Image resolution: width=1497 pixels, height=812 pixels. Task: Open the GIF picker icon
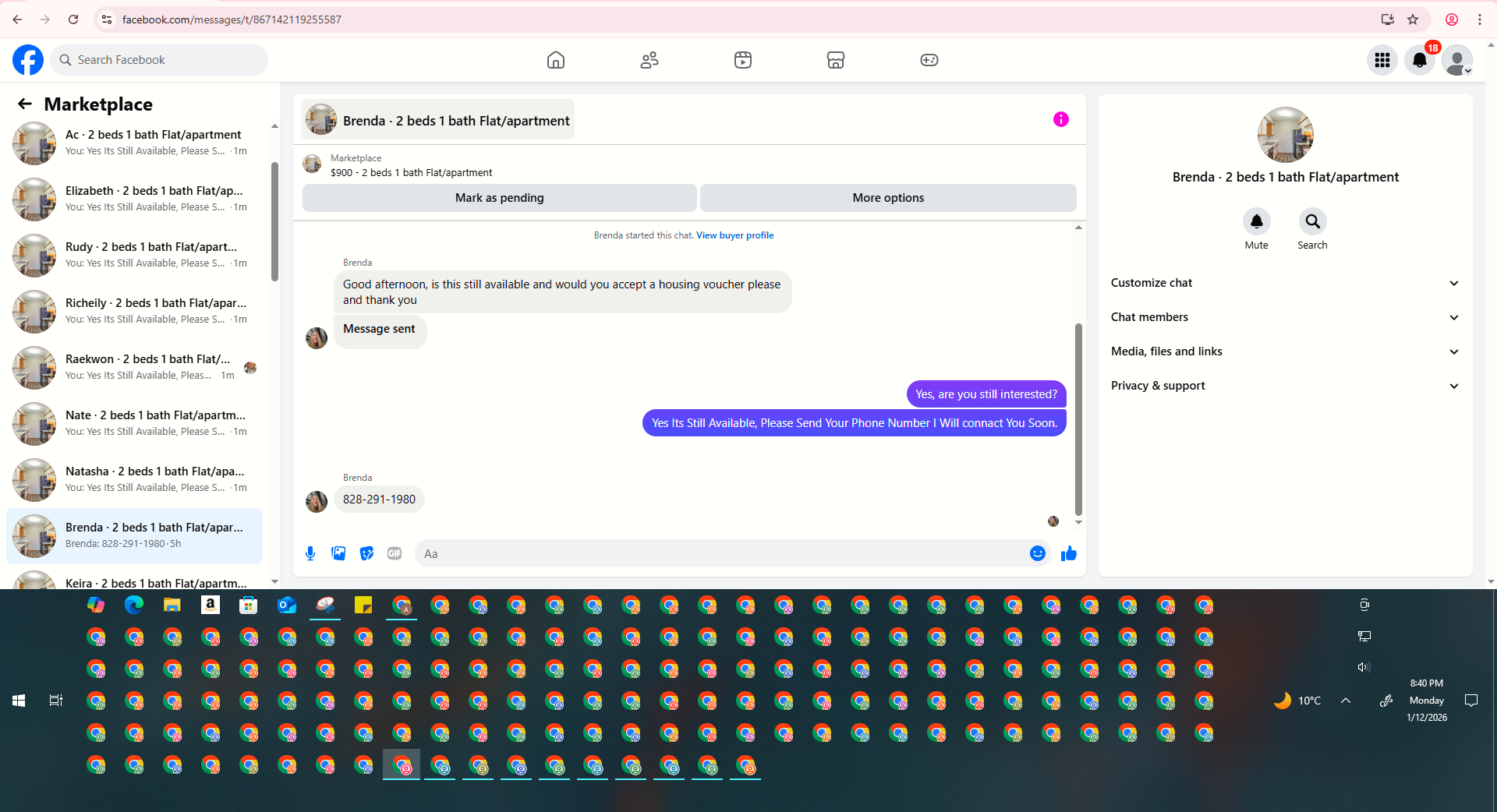(395, 553)
